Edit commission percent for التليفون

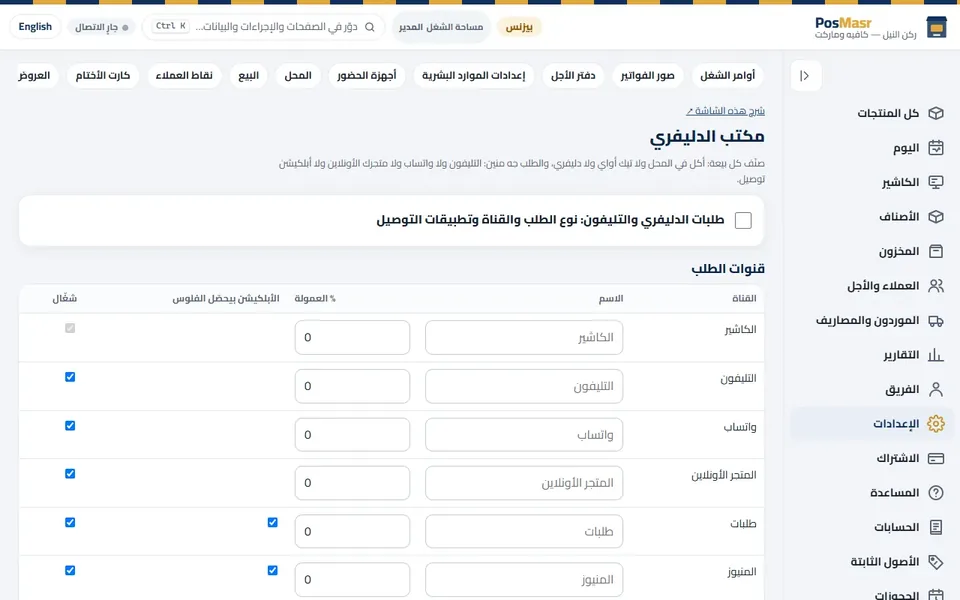352,386
